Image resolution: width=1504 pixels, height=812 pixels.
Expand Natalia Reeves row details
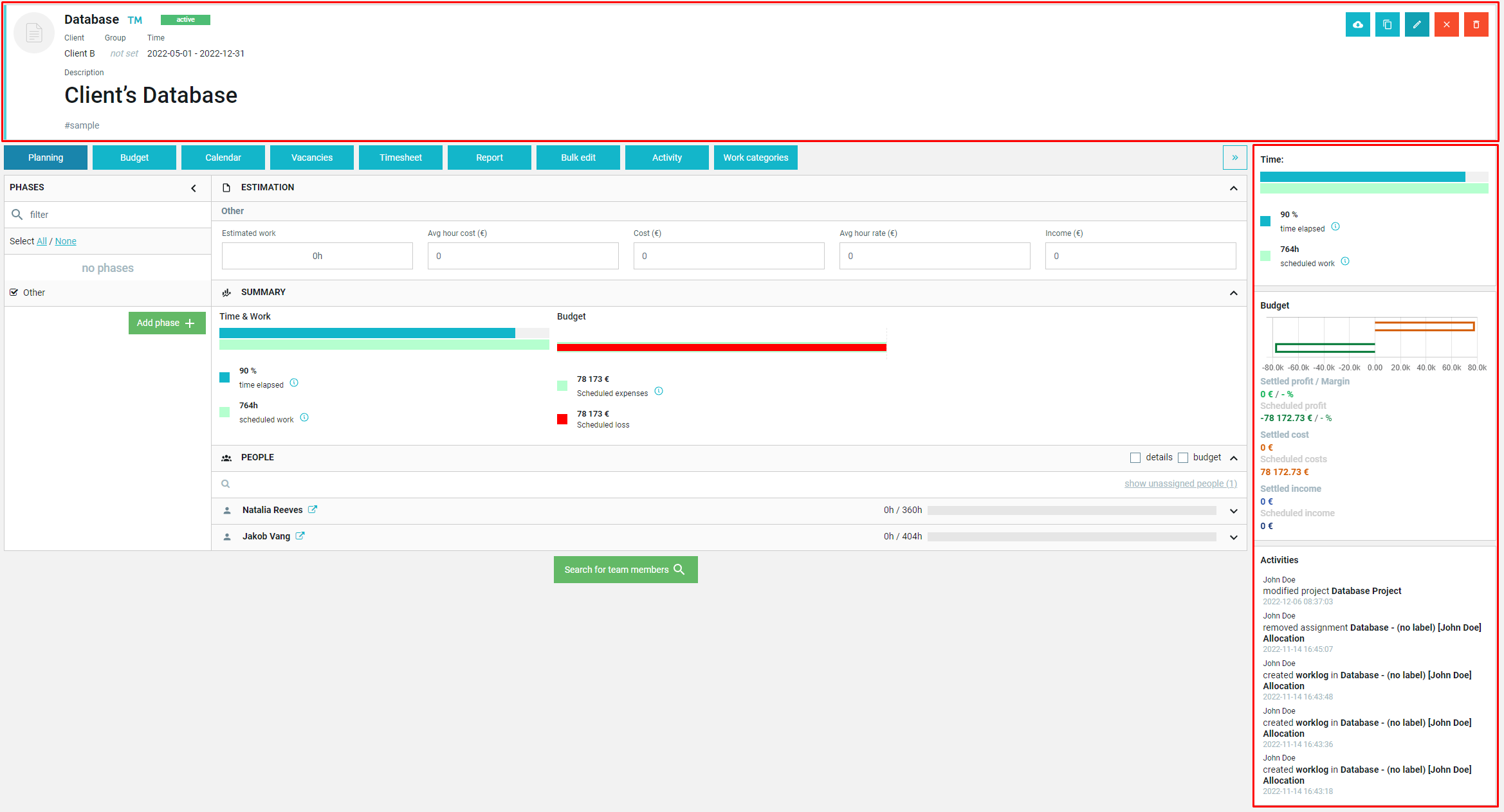1233,511
